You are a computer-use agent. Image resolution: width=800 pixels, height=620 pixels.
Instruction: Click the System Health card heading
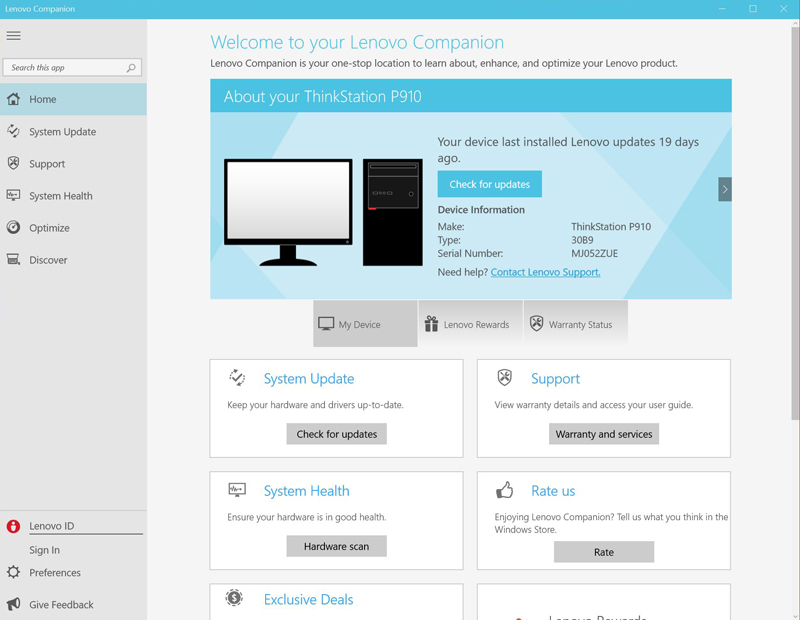[x=307, y=491]
